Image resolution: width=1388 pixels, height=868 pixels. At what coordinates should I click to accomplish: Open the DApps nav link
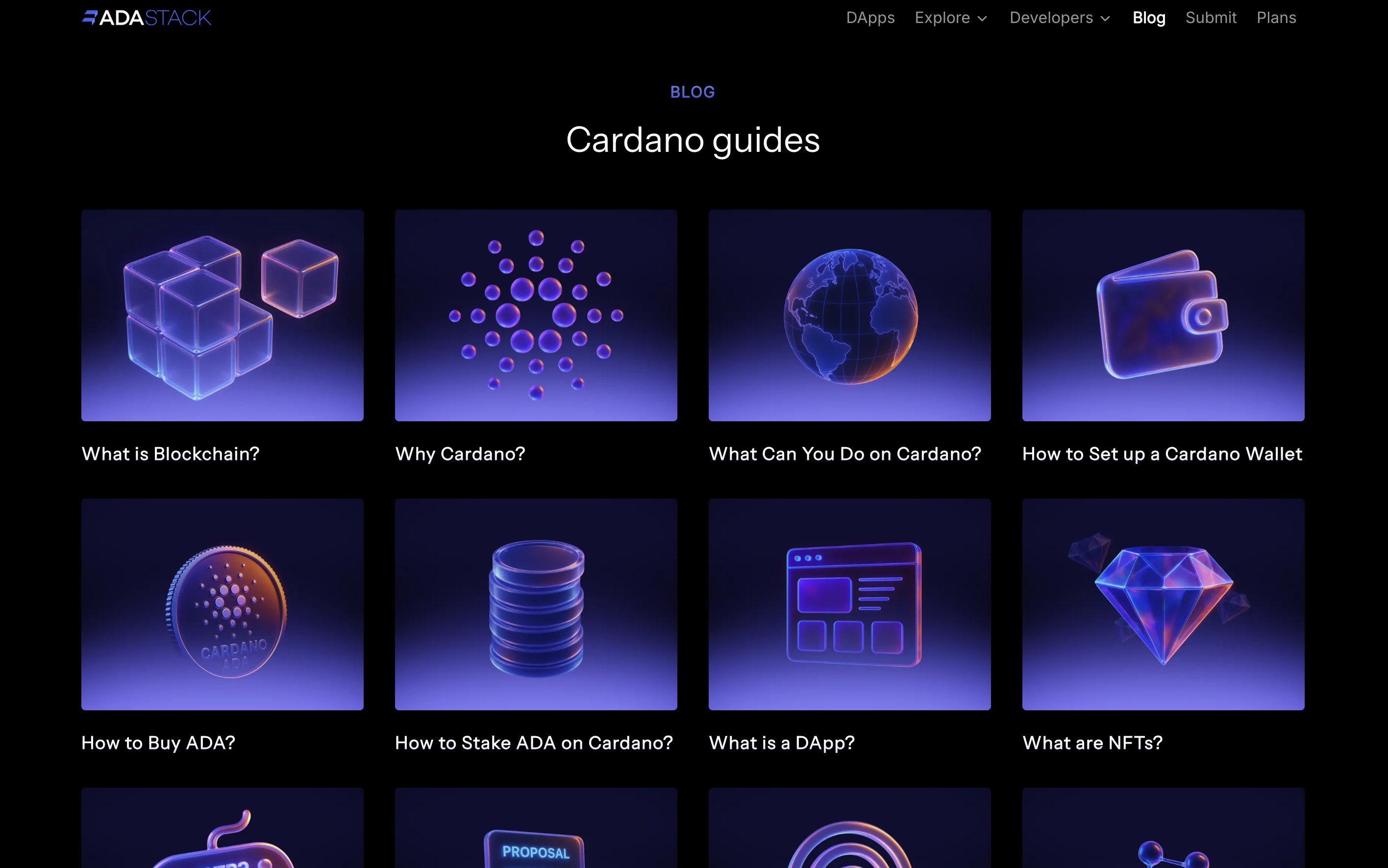point(870,18)
